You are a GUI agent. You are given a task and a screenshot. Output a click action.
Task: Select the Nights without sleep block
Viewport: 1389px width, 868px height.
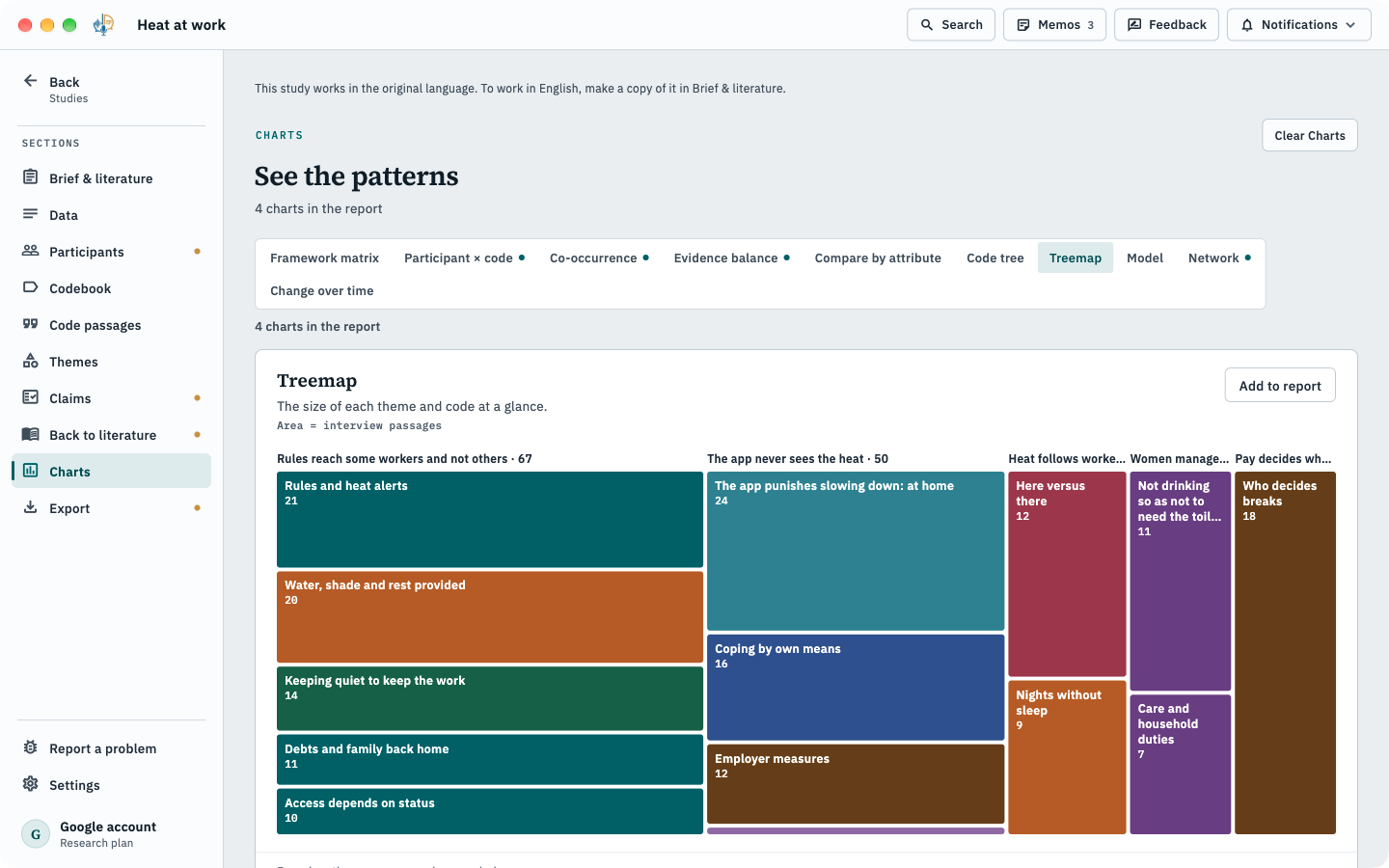click(1067, 757)
